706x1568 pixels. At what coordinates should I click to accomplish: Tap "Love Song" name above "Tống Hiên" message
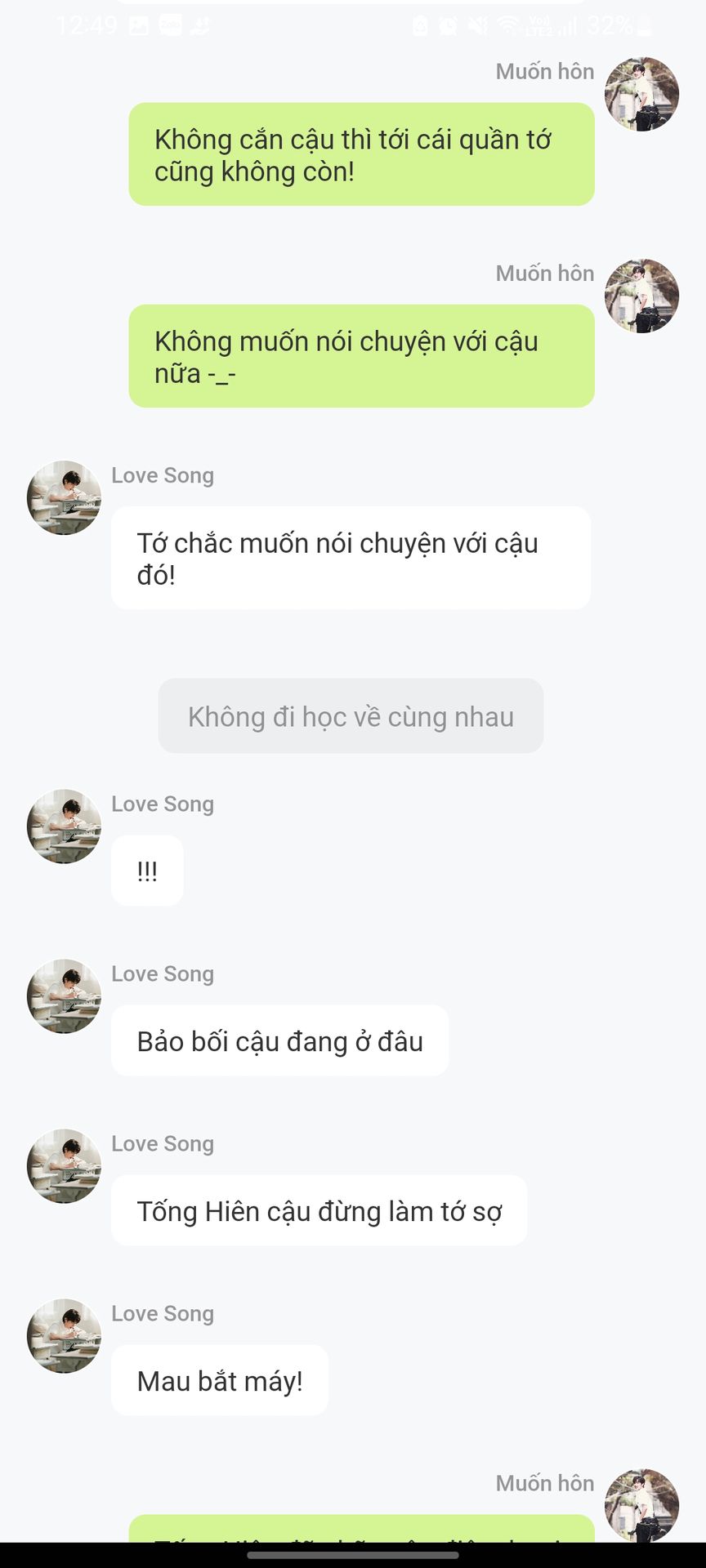[x=163, y=1143]
